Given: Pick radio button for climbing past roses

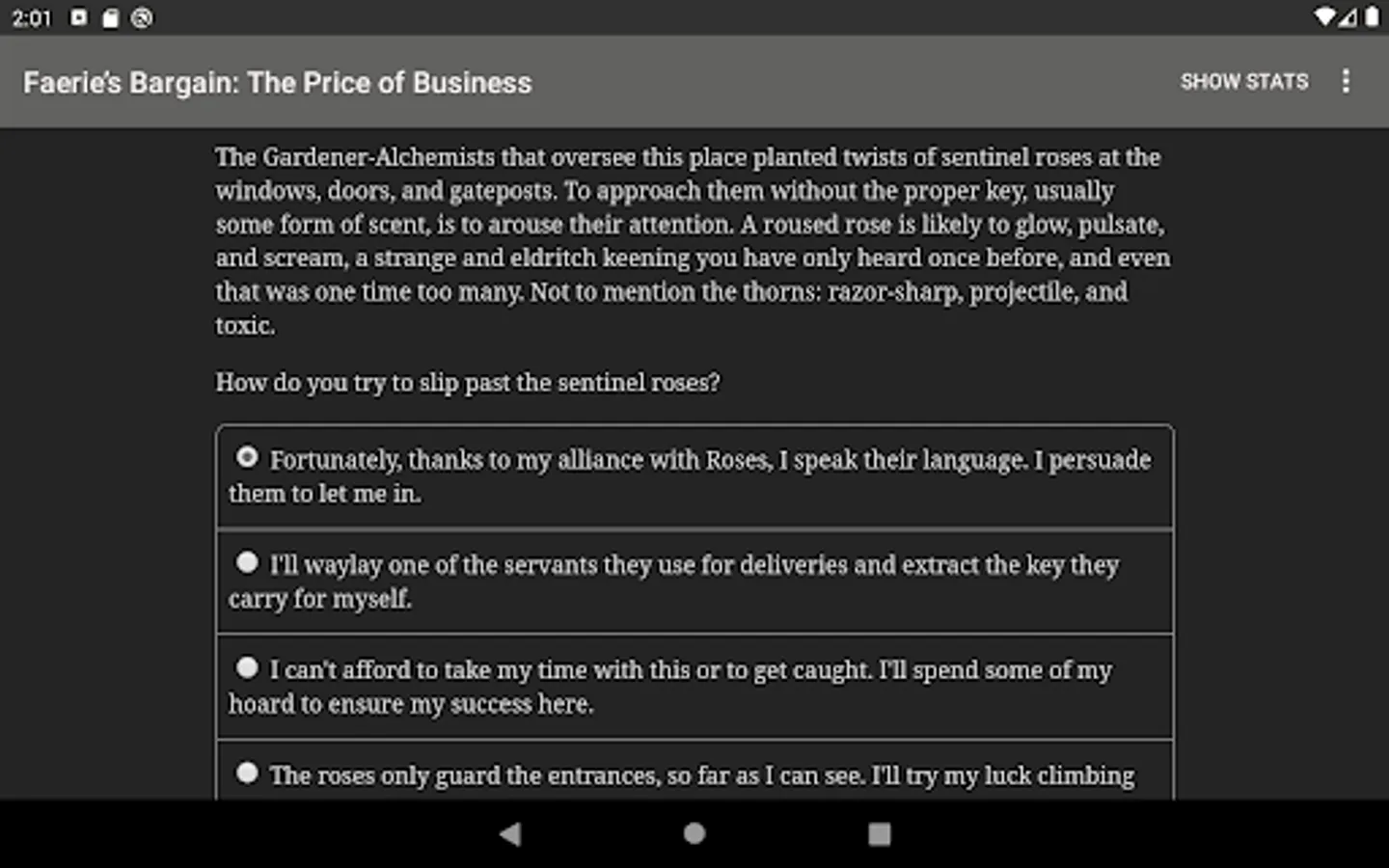Looking at the screenshot, I should [x=247, y=773].
